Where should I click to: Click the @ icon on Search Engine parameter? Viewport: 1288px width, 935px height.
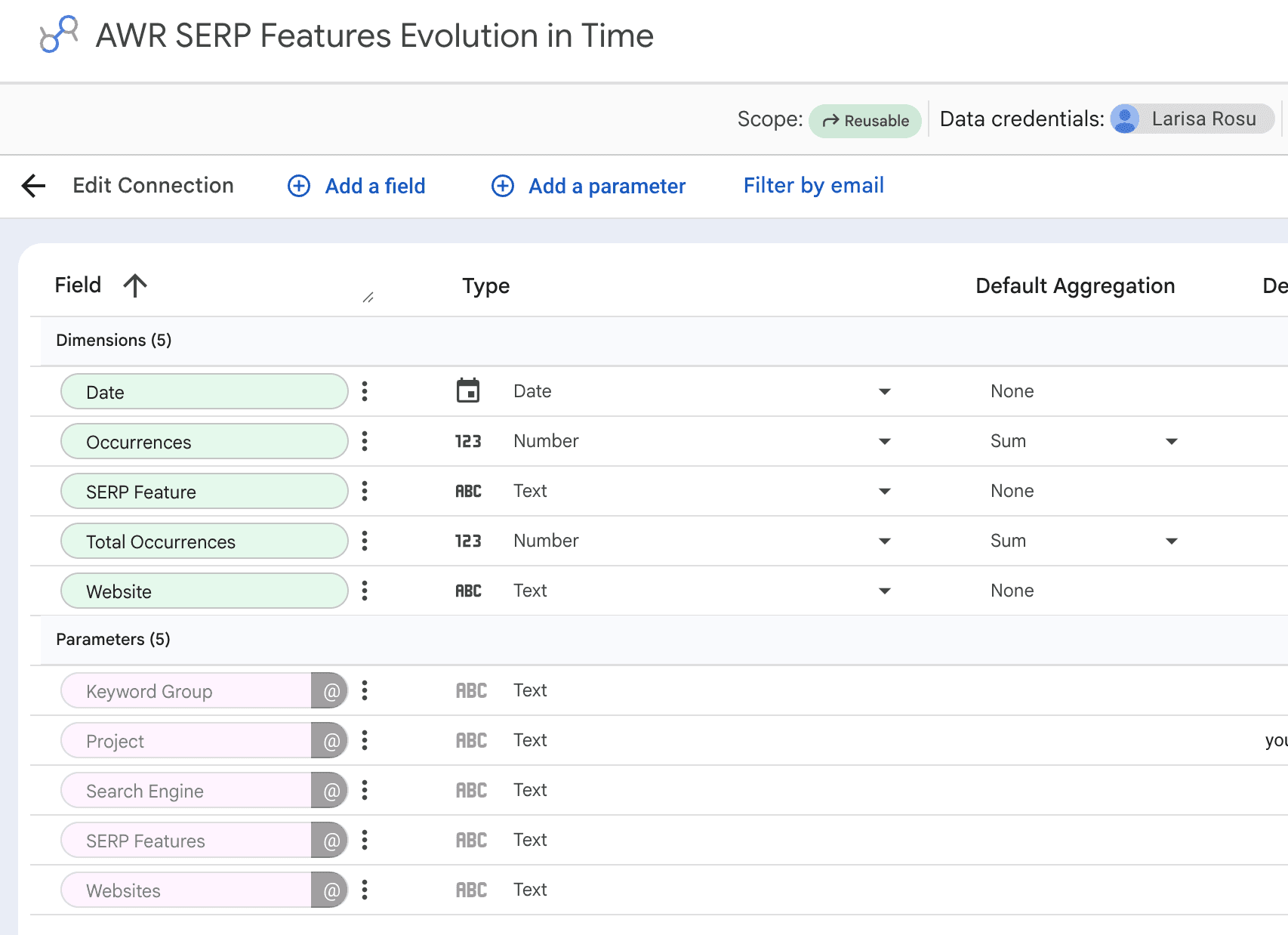click(x=330, y=791)
